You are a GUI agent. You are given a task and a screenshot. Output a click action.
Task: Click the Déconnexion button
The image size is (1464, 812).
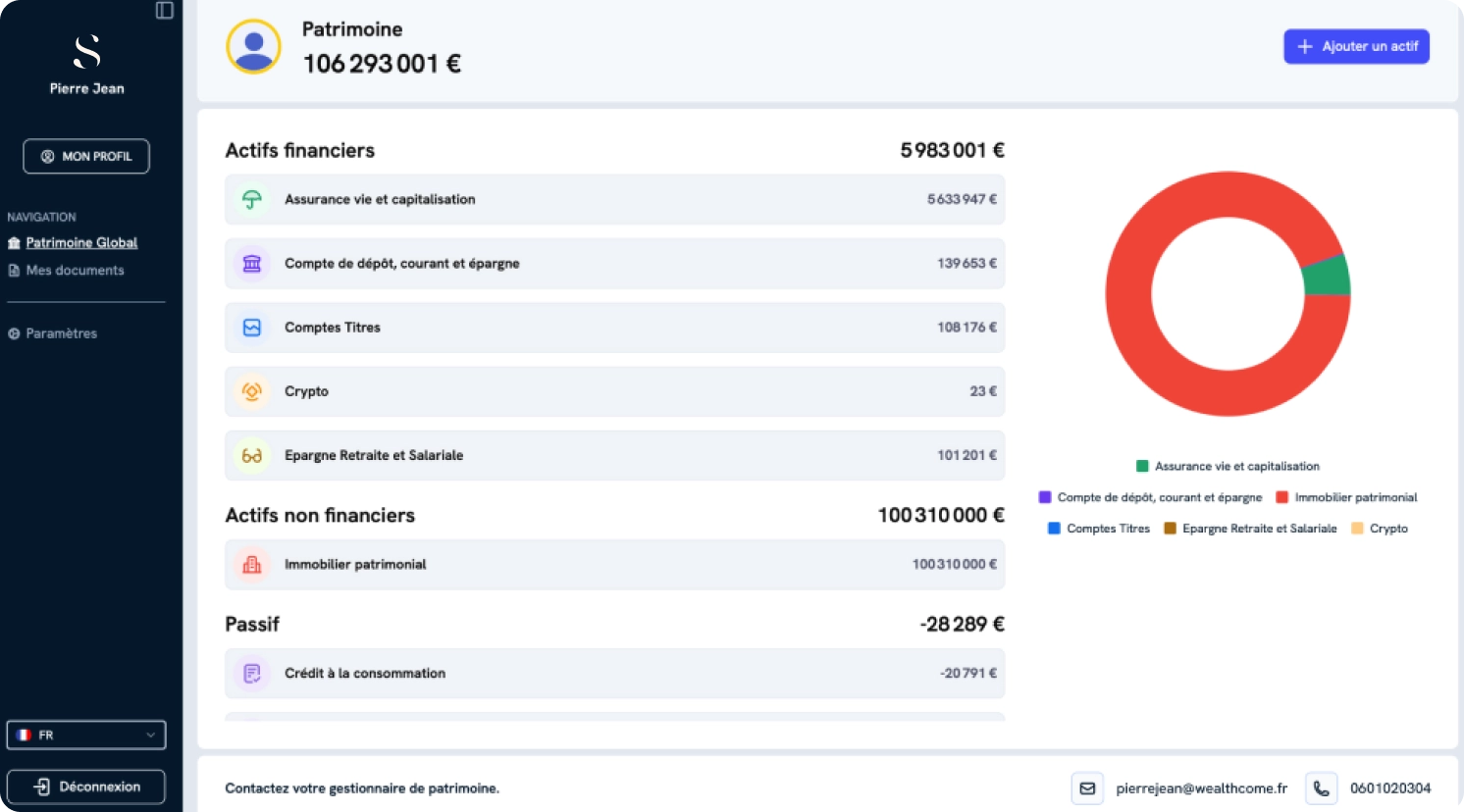tap(86, 787)
